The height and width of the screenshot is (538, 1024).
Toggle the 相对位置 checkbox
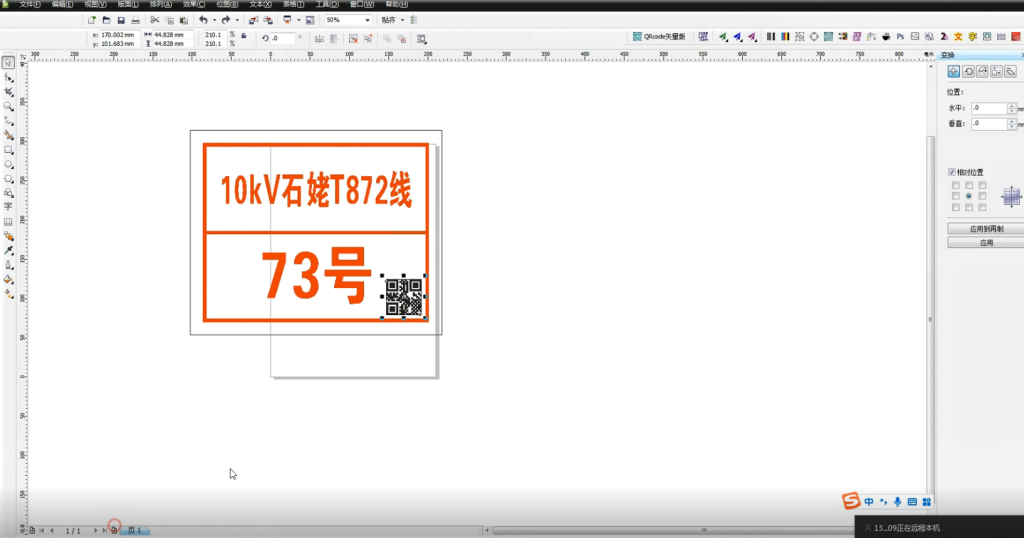[952, 172]
